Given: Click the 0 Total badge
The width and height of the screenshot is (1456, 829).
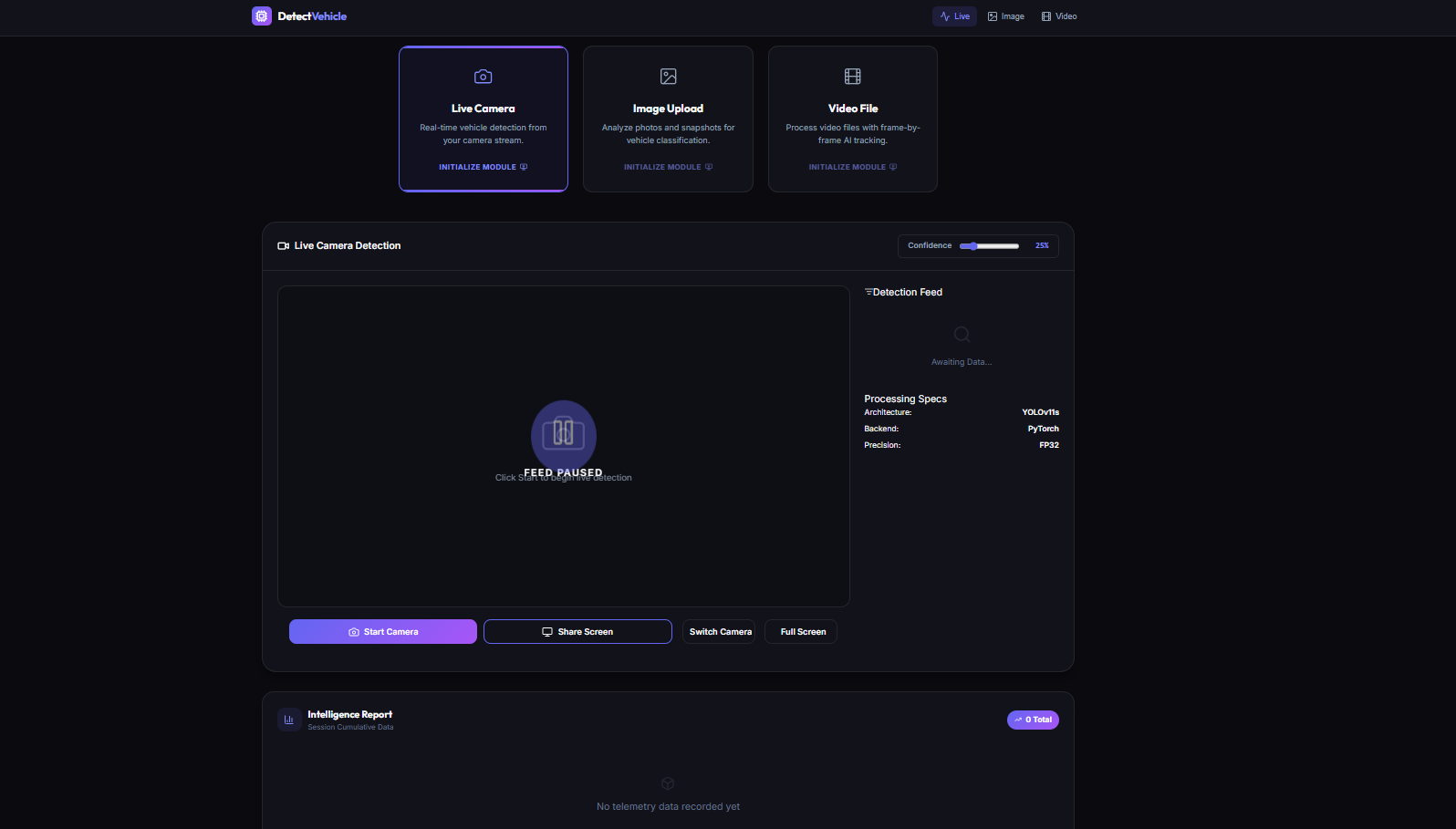Looking at the screenshot, I should (1033, 720).
